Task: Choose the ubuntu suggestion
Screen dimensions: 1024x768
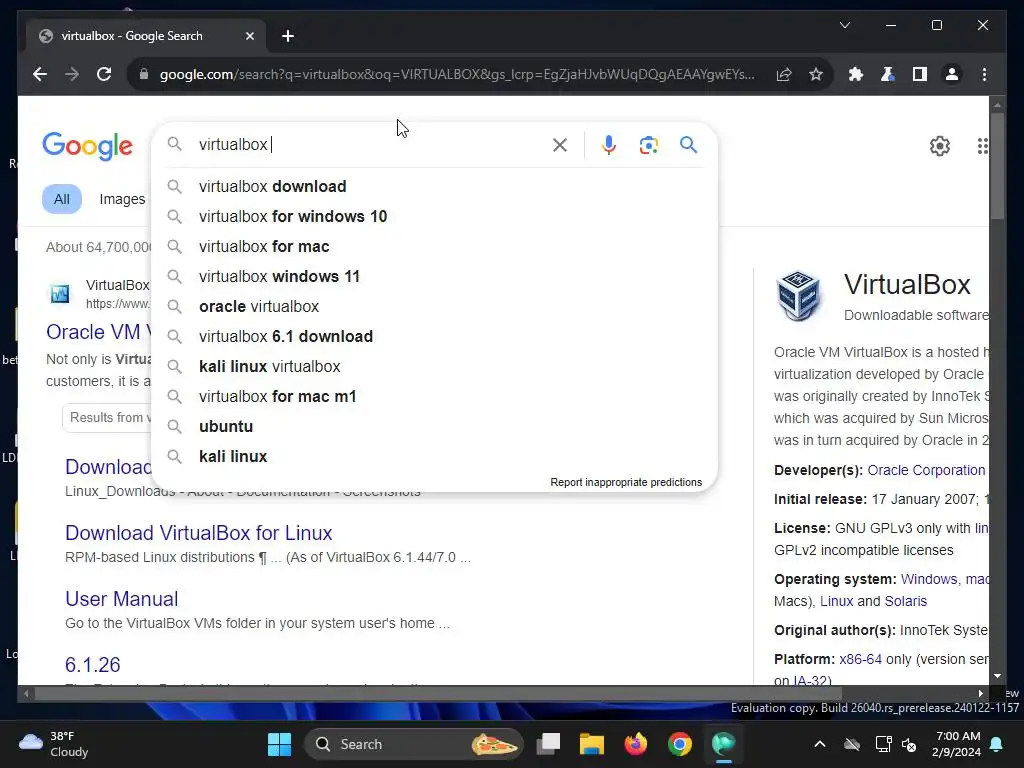Action: [434, 426]
